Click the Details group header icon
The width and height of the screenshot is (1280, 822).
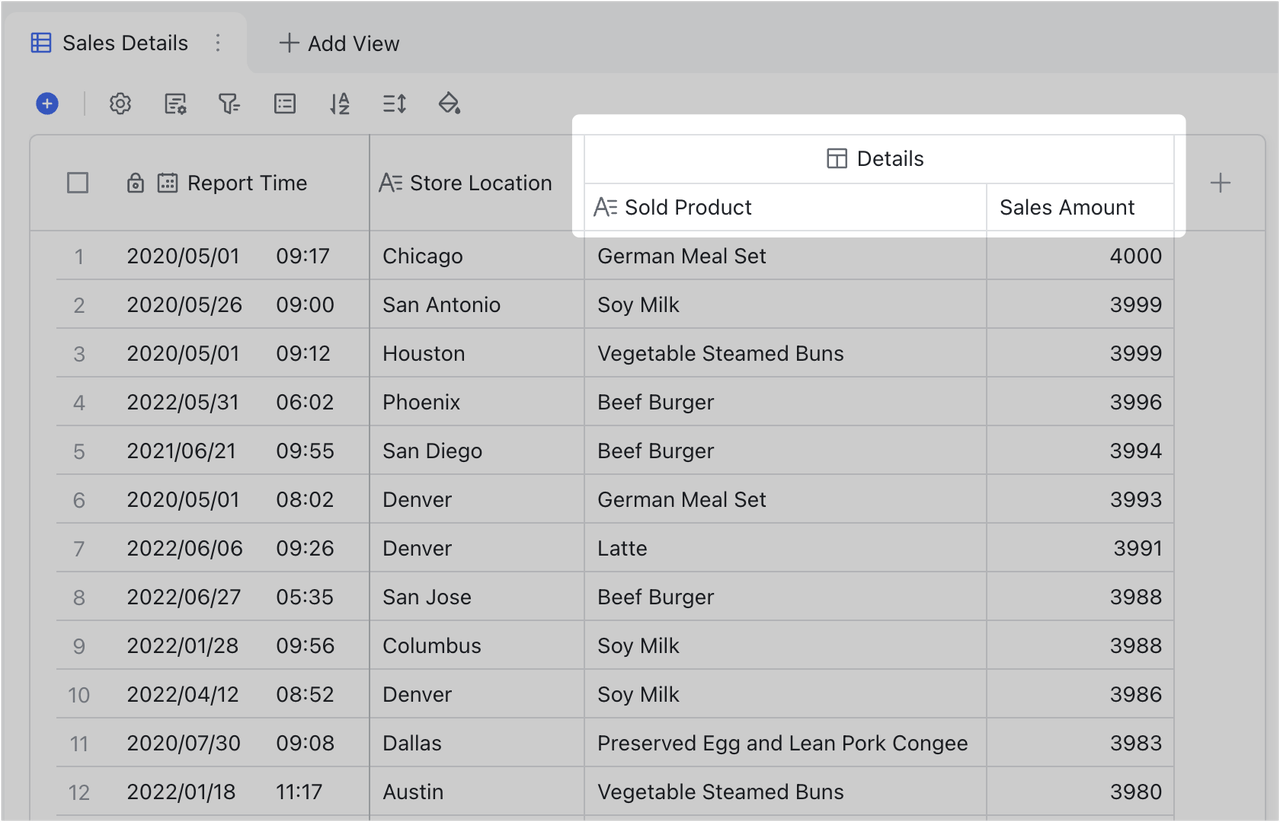[x=836, y=157]
